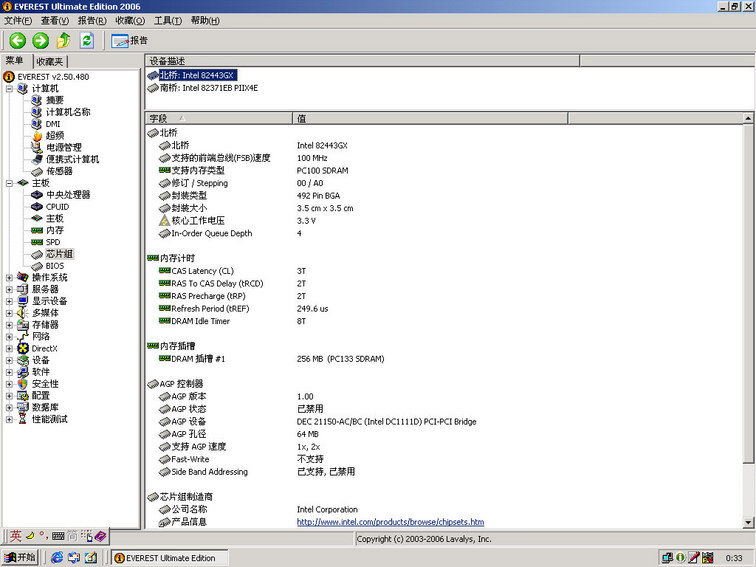This screenshot has height=567, width=756.
Task: Switch to the 菜单 tab
Action: (15, 61)
